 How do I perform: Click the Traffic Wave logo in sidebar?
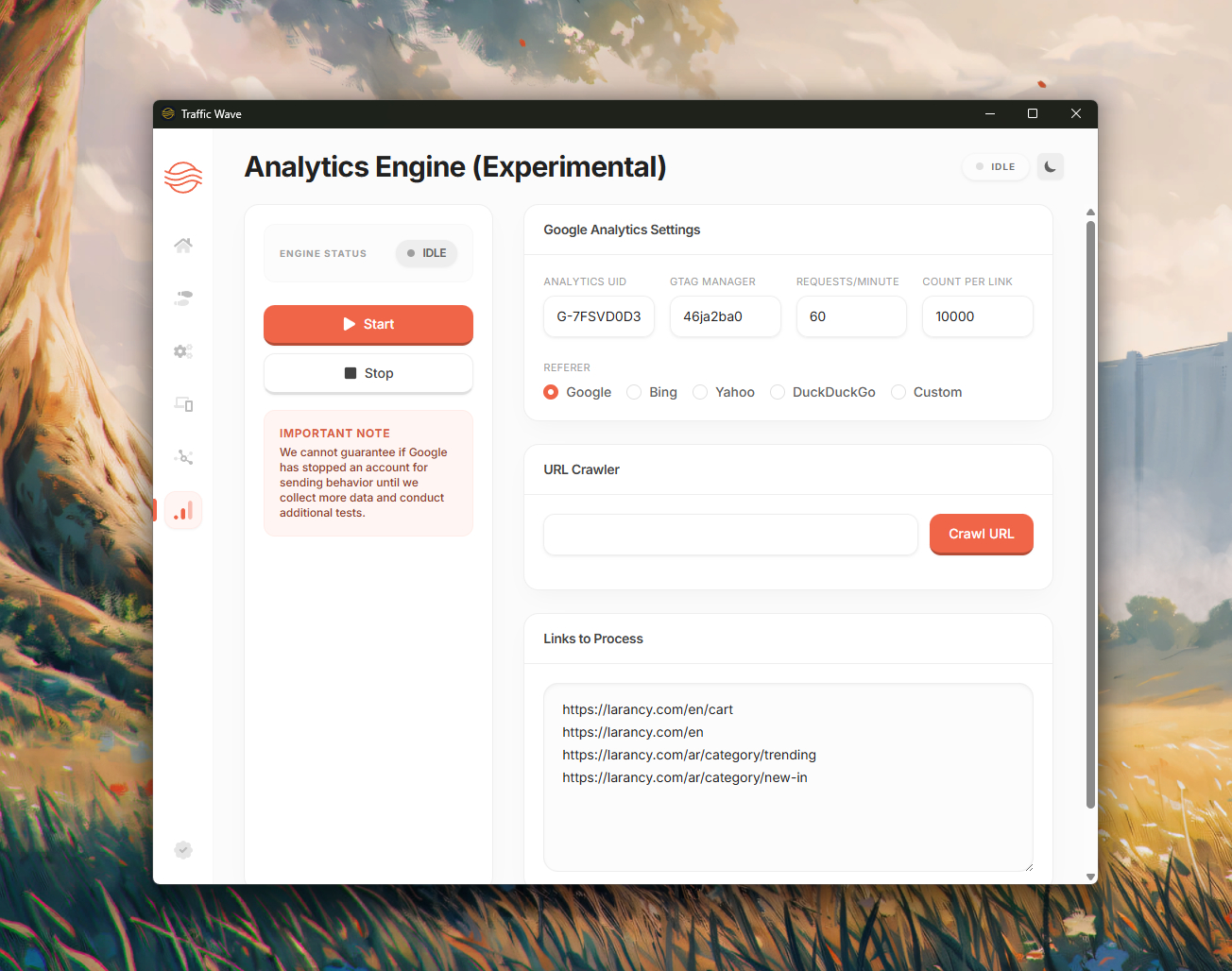(183, 177)
